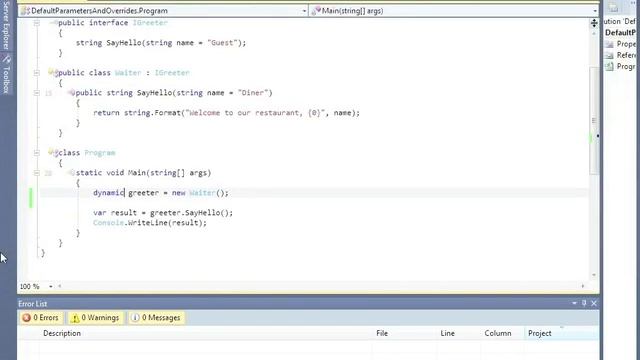
Task: Toggle the 0 Errors filter
Action: pyautogui.click(x=40, y=318)
